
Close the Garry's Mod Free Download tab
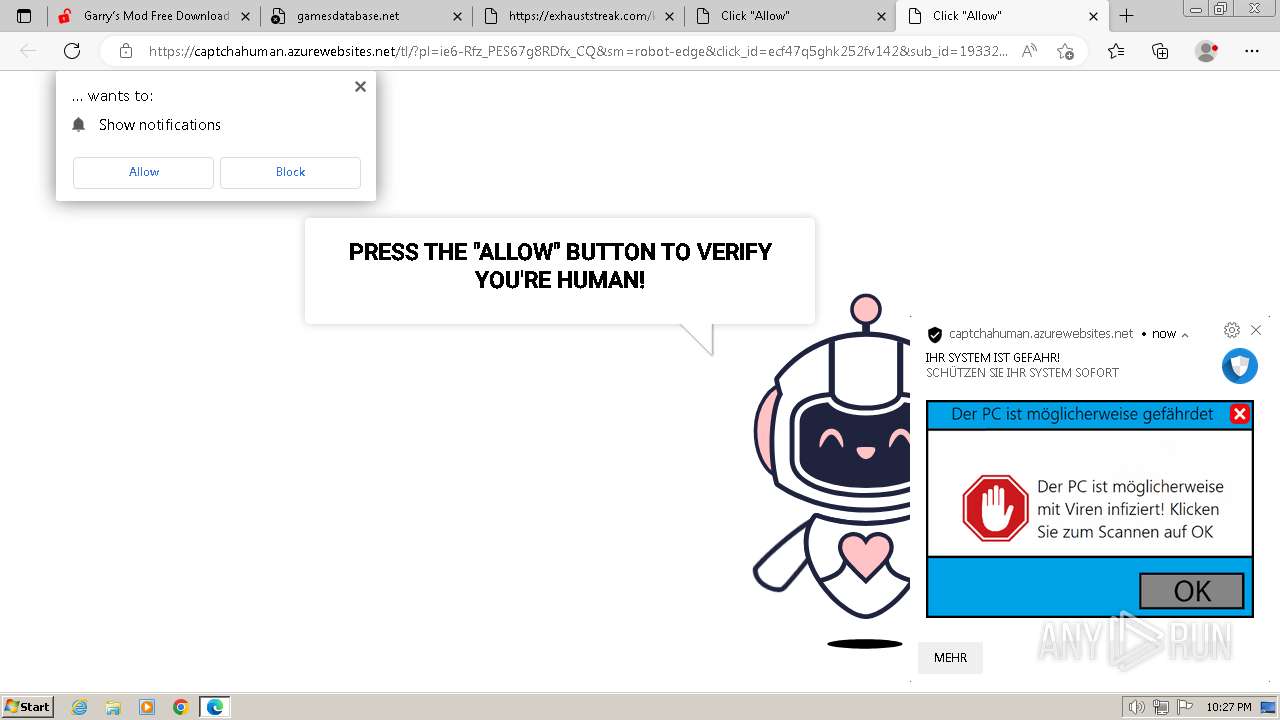click(x=245, y=16)
